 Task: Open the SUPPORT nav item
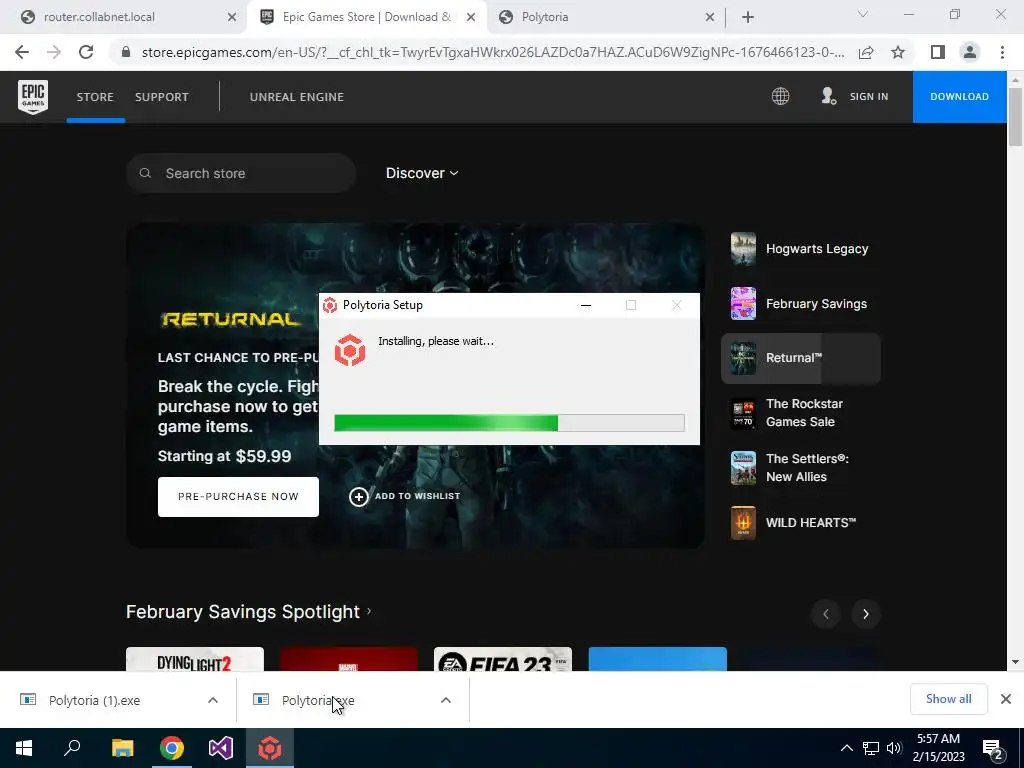point(162,97)
